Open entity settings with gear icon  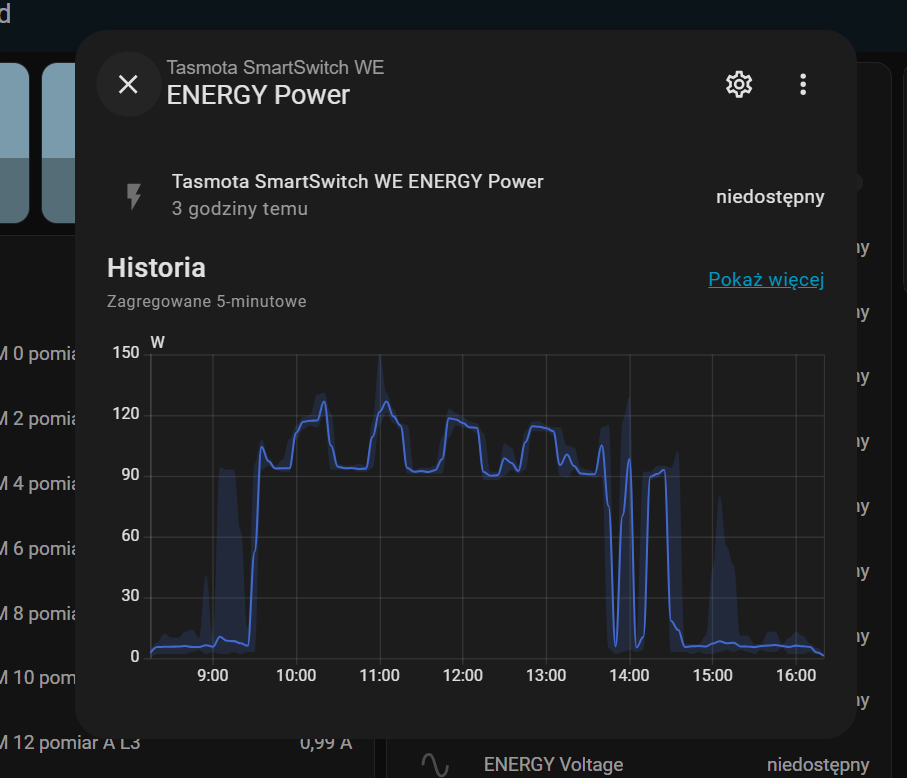tap(739, 85)
